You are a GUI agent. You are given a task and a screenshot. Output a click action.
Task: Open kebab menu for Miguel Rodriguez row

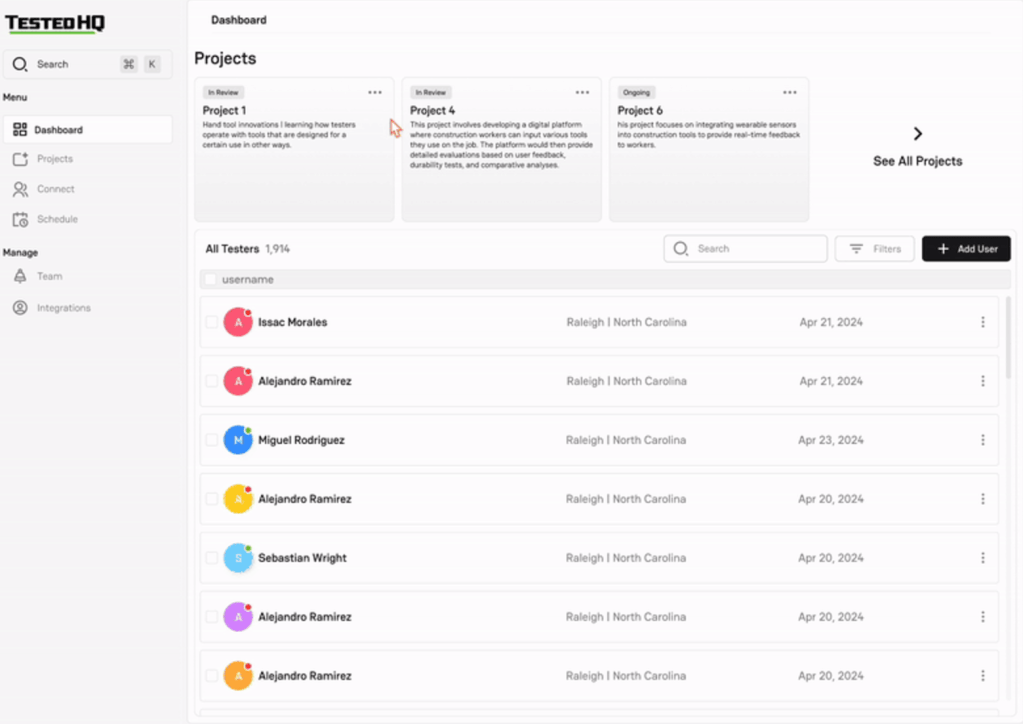pos(982,440)
